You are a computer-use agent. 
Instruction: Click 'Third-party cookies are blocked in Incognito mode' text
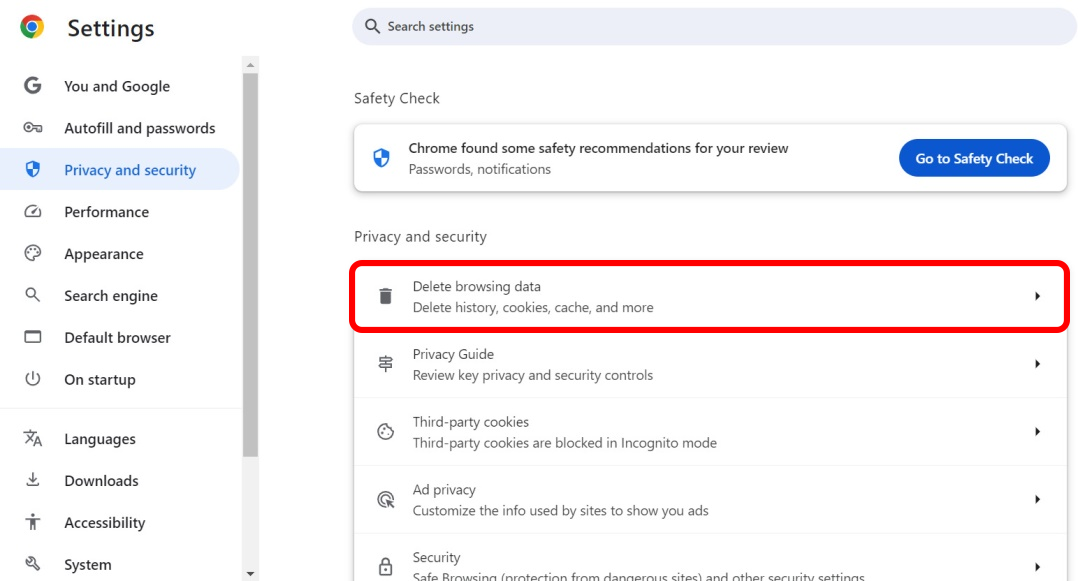(564, 443)
